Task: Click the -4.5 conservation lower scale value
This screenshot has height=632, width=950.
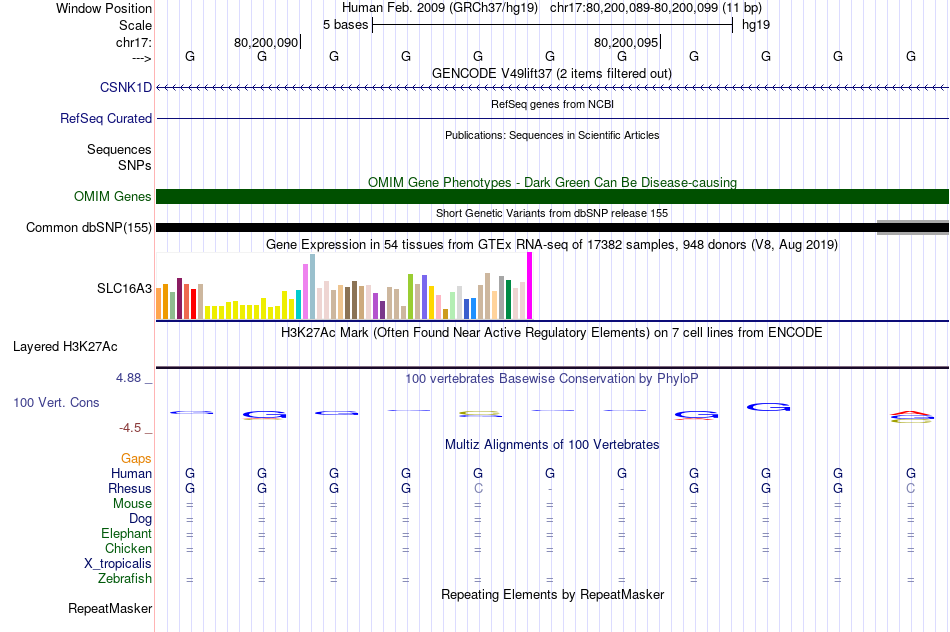Action: 130,428
